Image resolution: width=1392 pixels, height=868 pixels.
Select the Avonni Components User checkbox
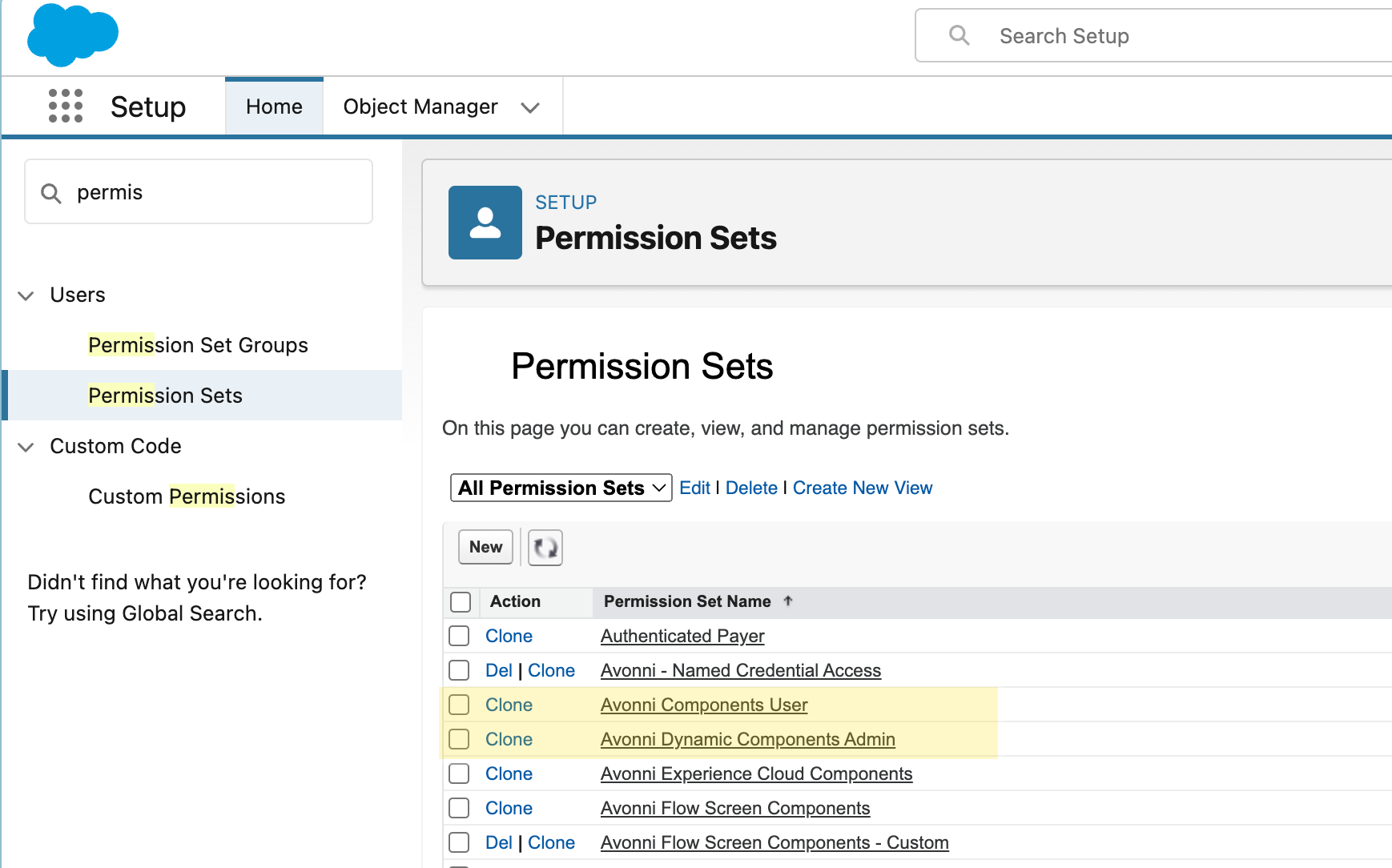click(x=459, y=705)
